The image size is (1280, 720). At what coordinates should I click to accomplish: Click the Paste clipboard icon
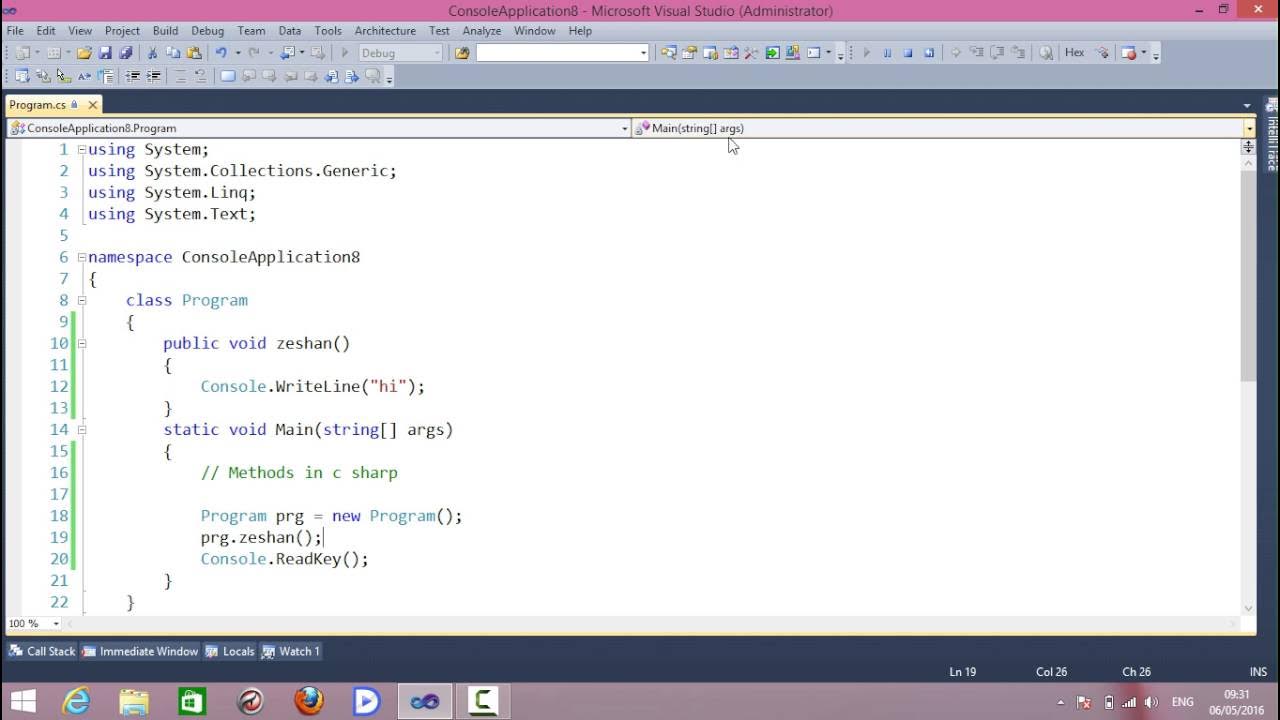[194, 53]
